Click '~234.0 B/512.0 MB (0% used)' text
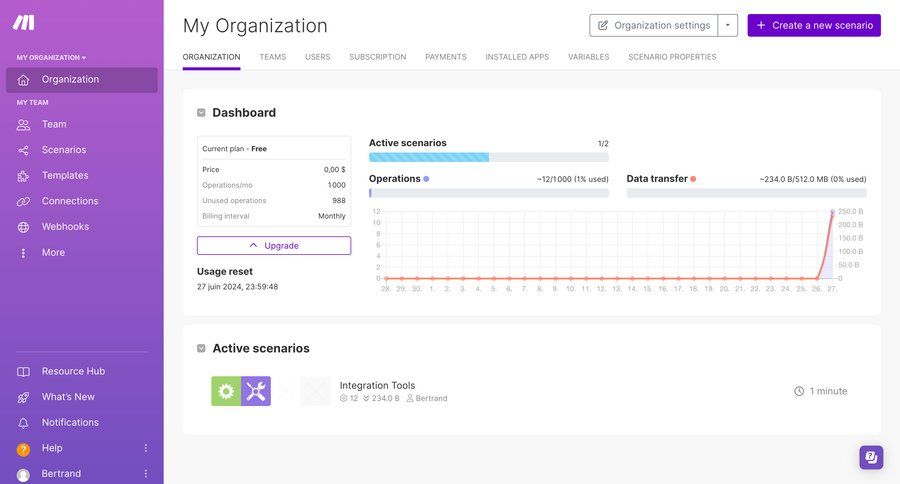 tap(813, 179)
